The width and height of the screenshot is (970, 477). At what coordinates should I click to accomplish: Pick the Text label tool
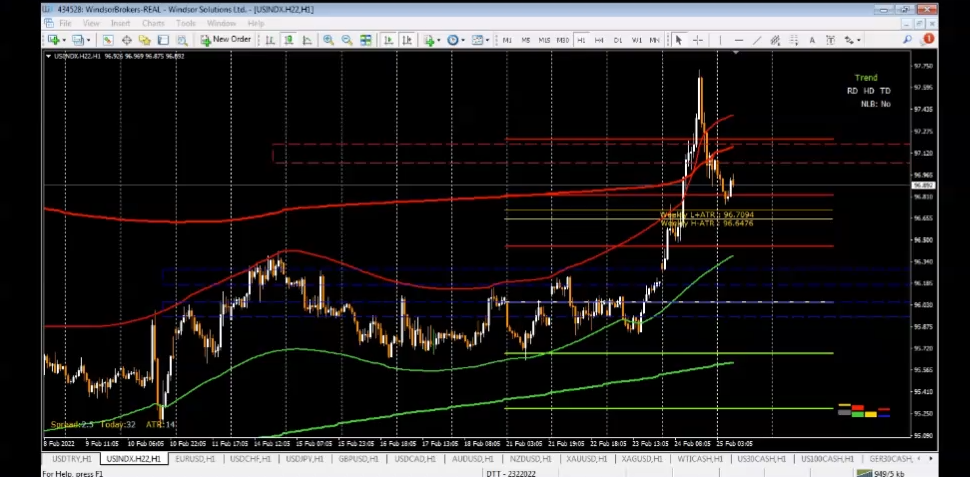pyautogui.click(x=812, y=40)
